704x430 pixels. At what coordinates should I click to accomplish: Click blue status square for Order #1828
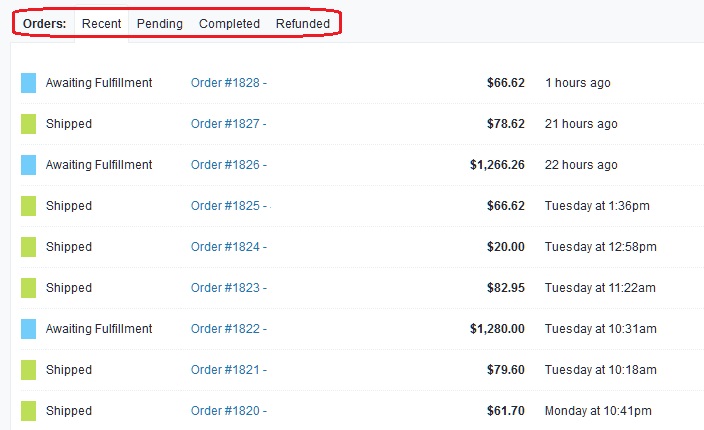(28, 83)
